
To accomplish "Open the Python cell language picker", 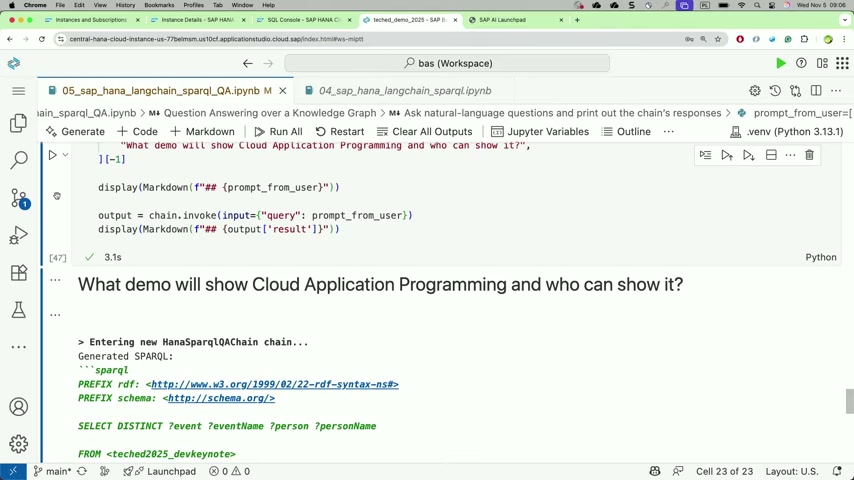I will tap(821, 257).
